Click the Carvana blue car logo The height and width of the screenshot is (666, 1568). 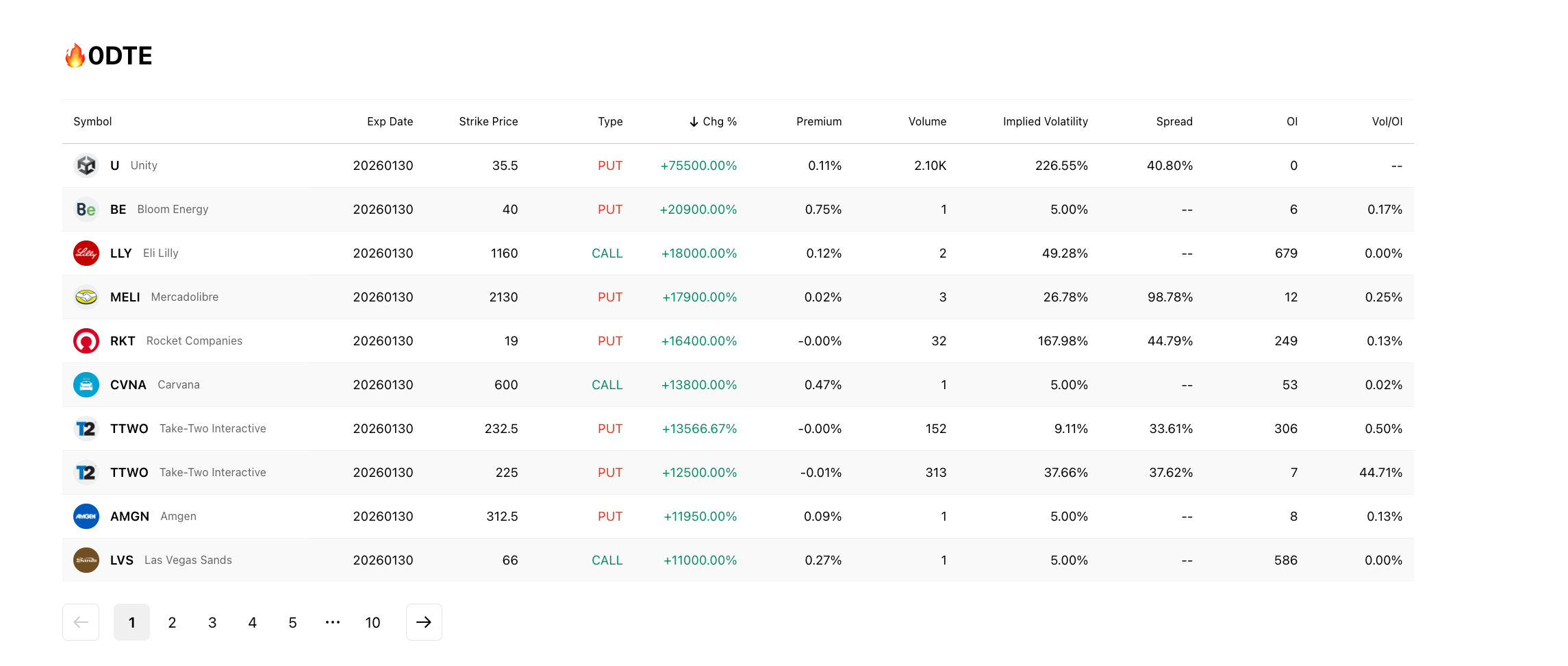coord(86,384)
